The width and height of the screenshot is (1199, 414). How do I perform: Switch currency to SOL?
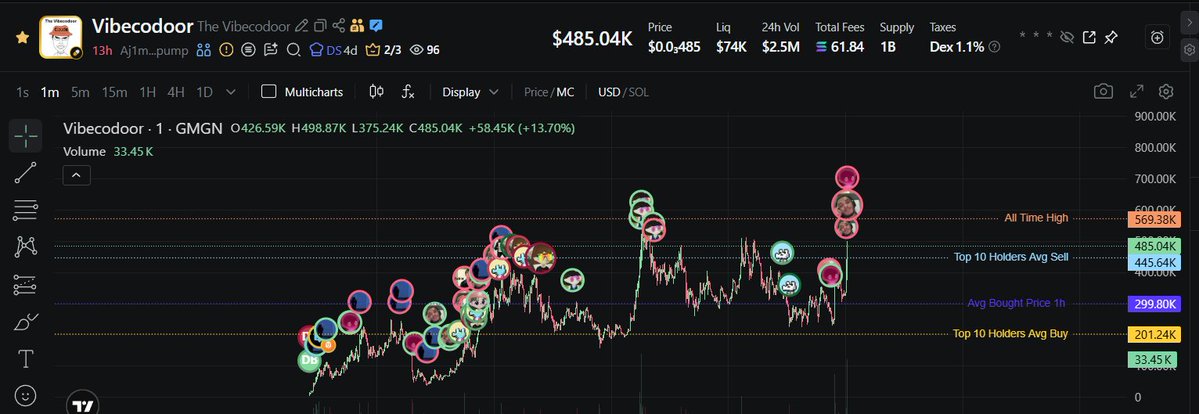tap(638, 92)
